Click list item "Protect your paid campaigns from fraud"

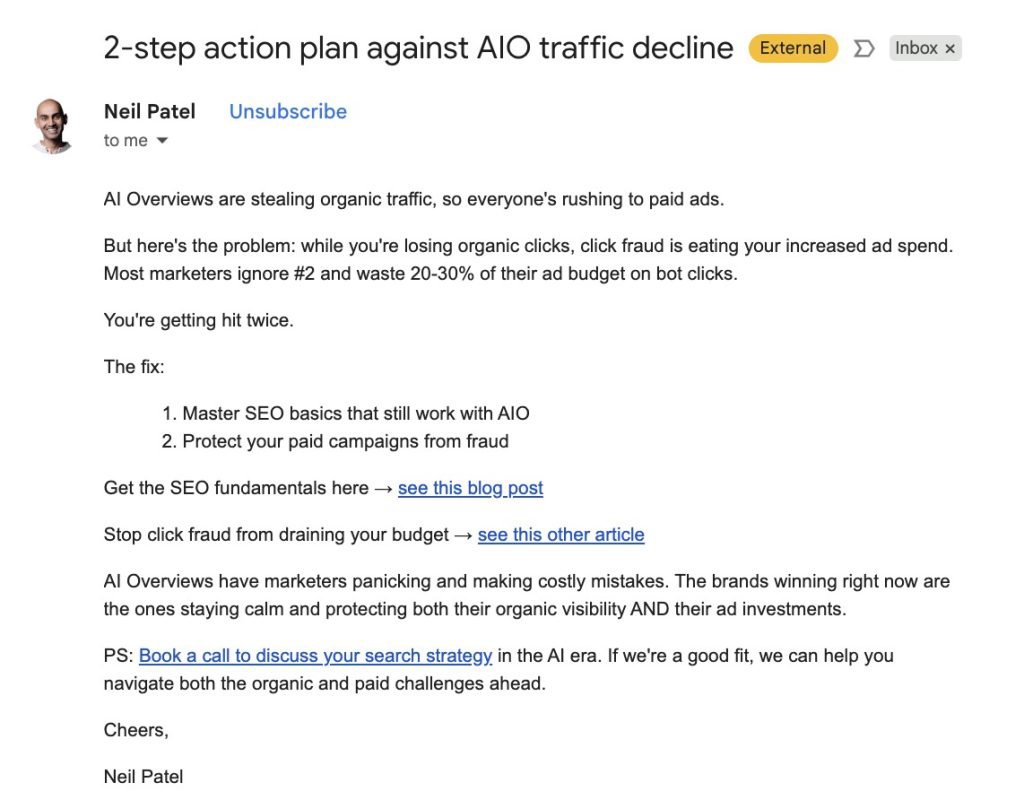tap(345, 441)
